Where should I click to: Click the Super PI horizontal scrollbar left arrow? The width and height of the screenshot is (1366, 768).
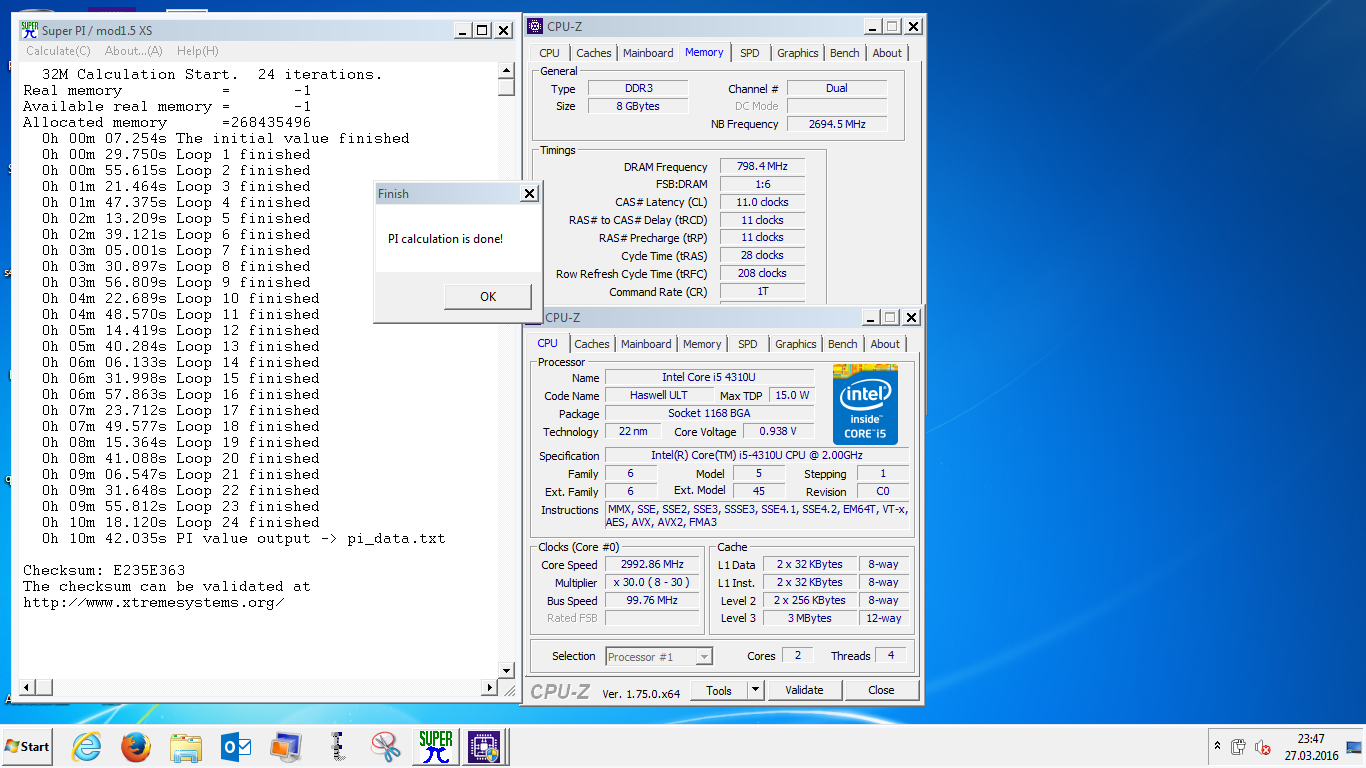tap(29, 687)
